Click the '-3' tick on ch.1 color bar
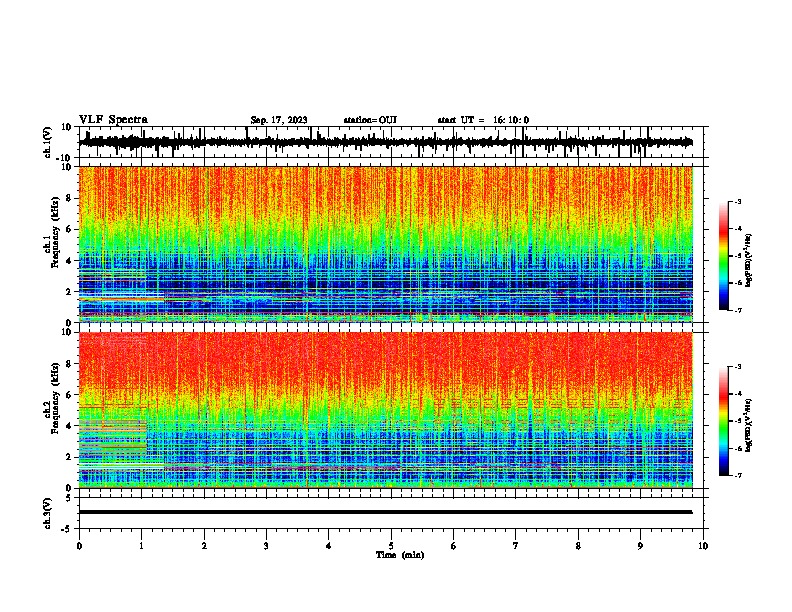Image resolution: width=792 pixels, height=612 pixels. (737, 202)
